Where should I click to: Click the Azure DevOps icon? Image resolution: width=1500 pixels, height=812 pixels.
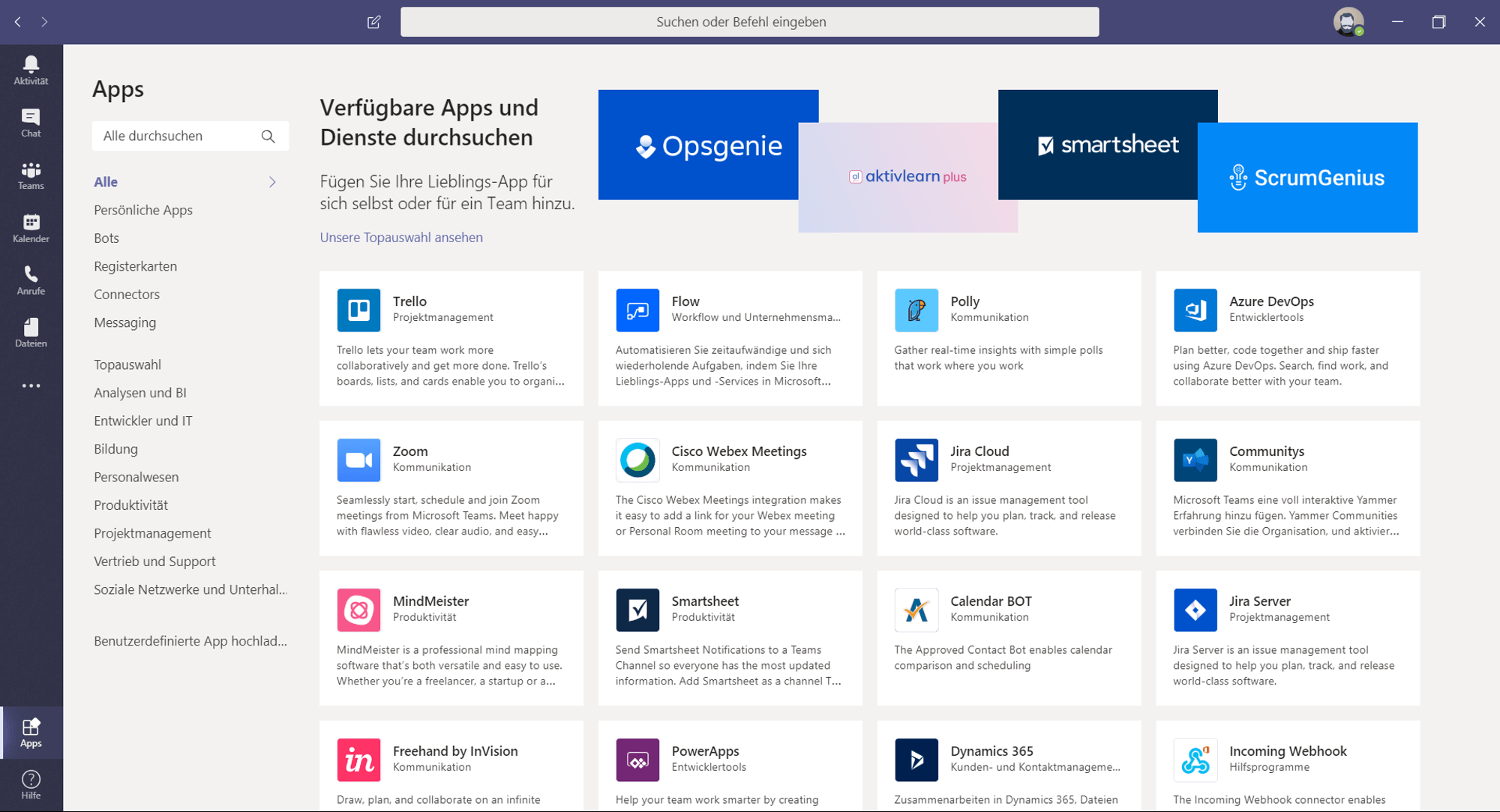coord(1195,310)
